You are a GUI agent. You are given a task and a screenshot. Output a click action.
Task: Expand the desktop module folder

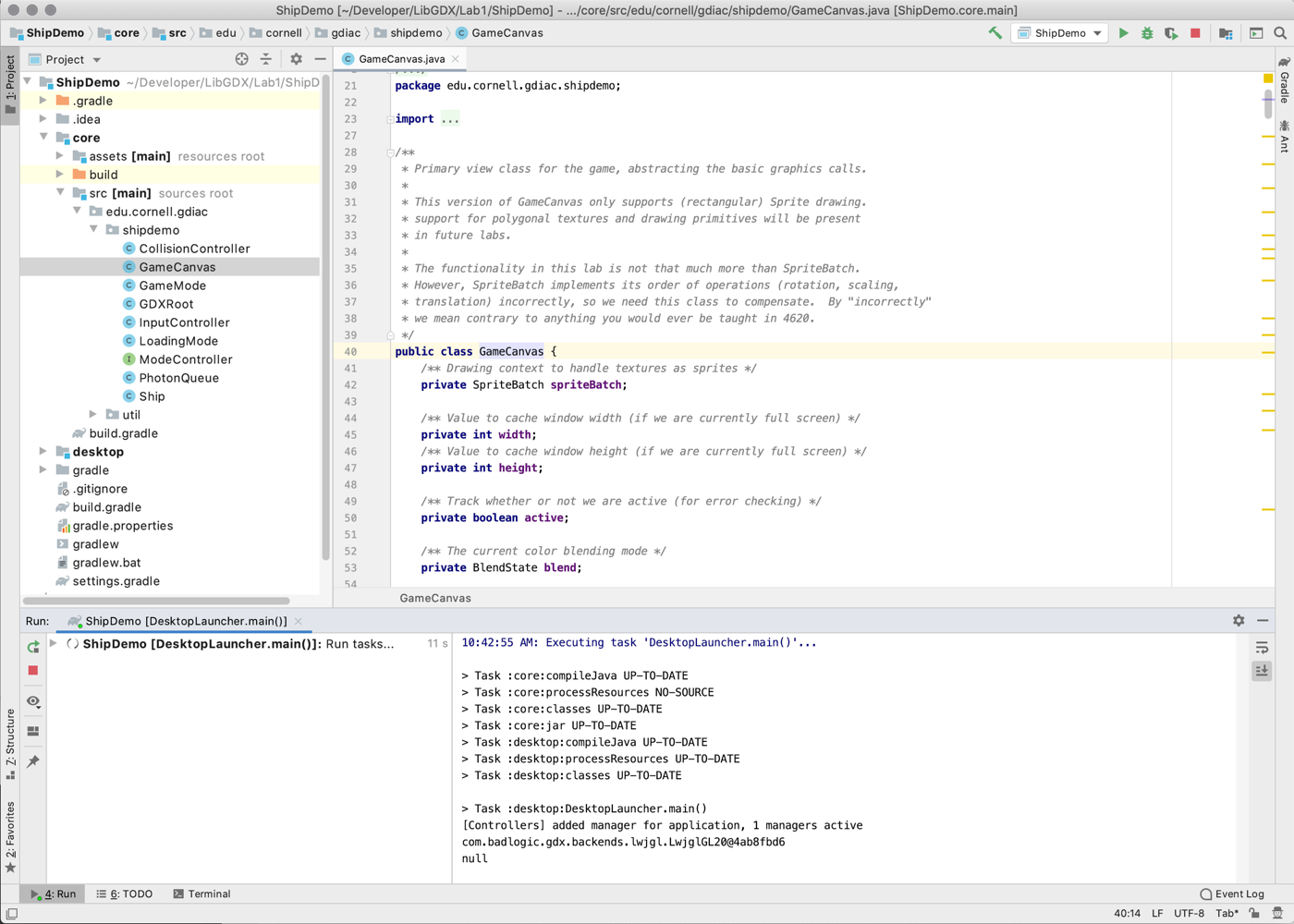tap(43, 452)
